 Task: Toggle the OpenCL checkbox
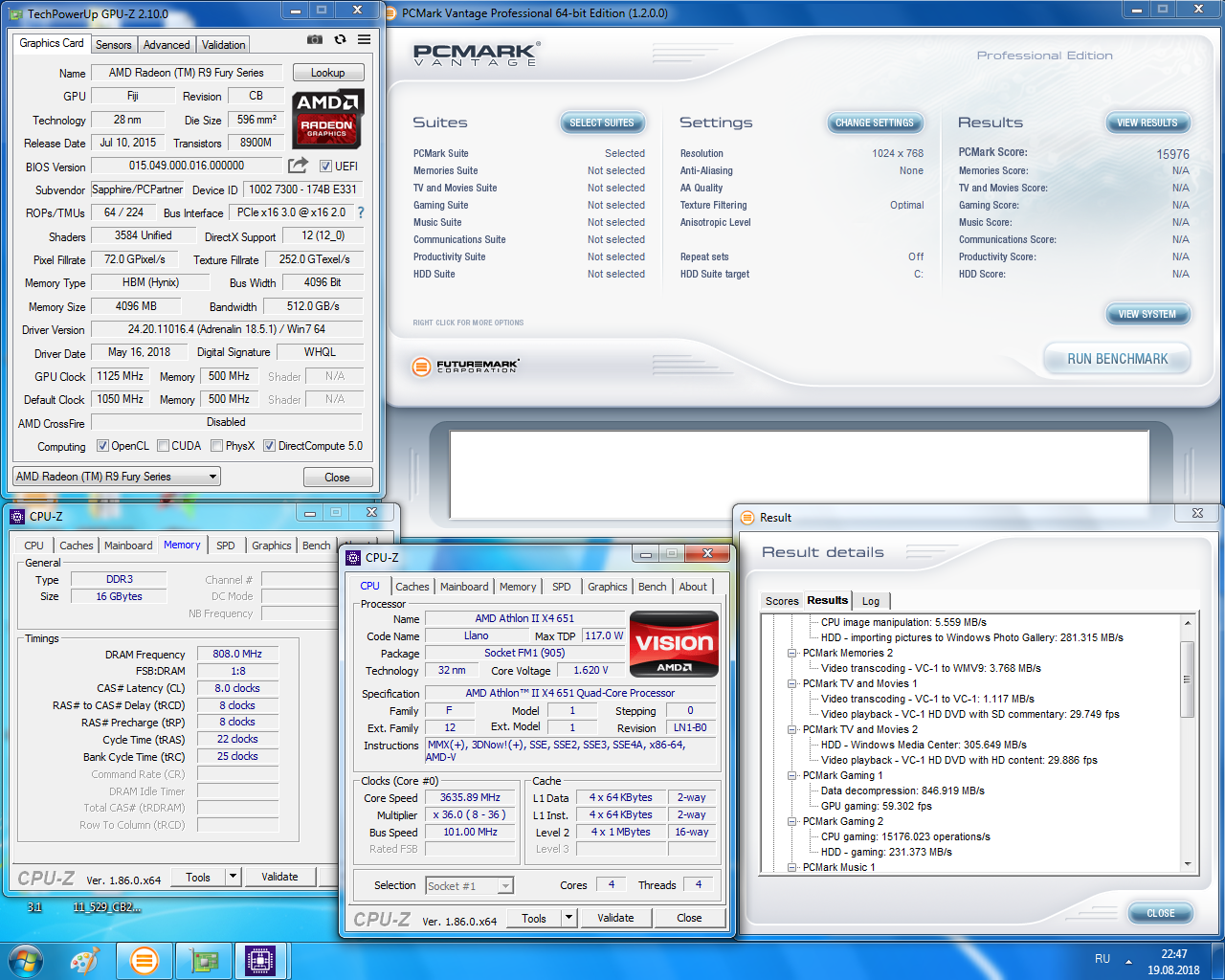coord(102,446)
